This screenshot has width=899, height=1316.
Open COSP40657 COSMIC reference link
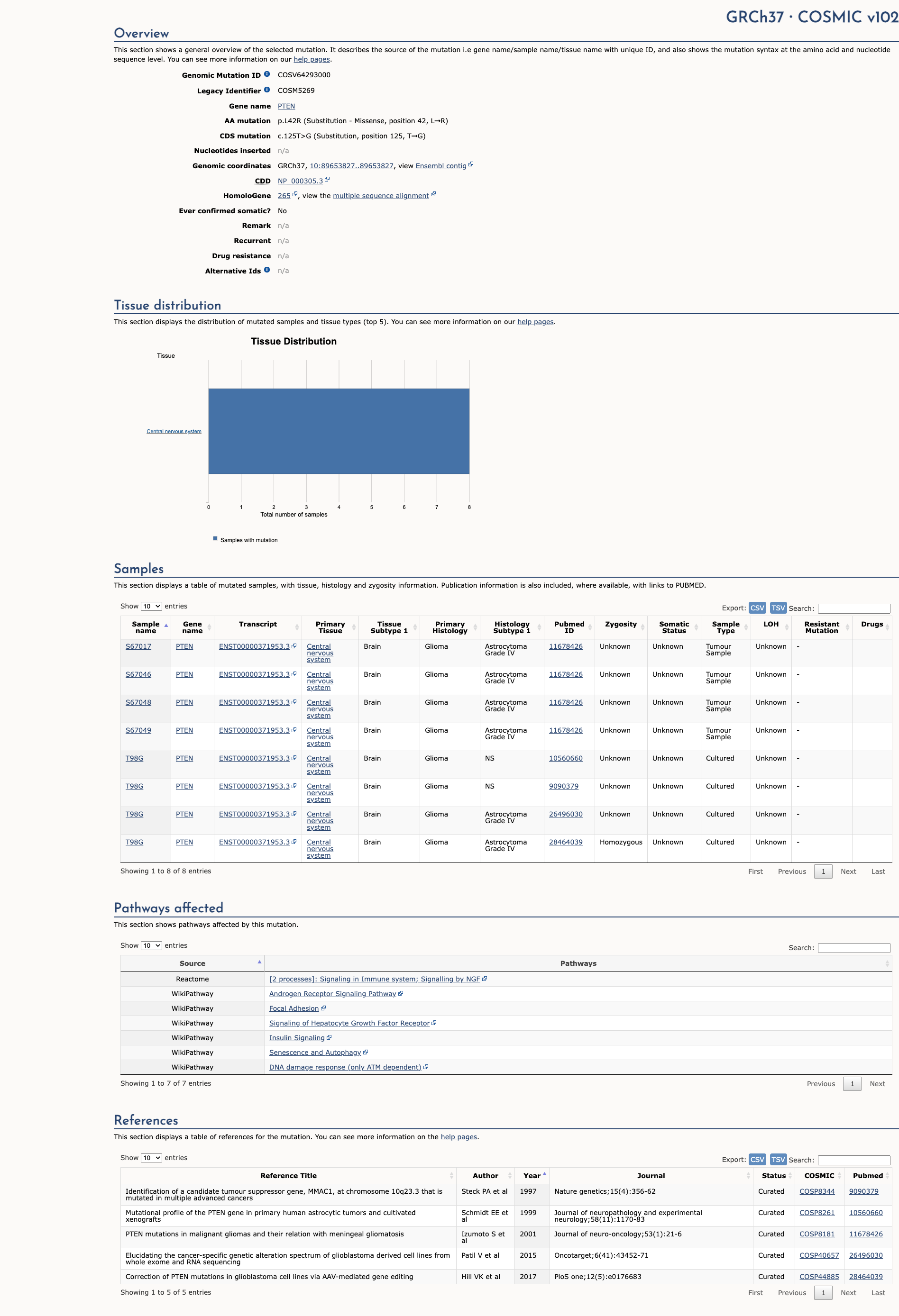tap(819, 1255)
